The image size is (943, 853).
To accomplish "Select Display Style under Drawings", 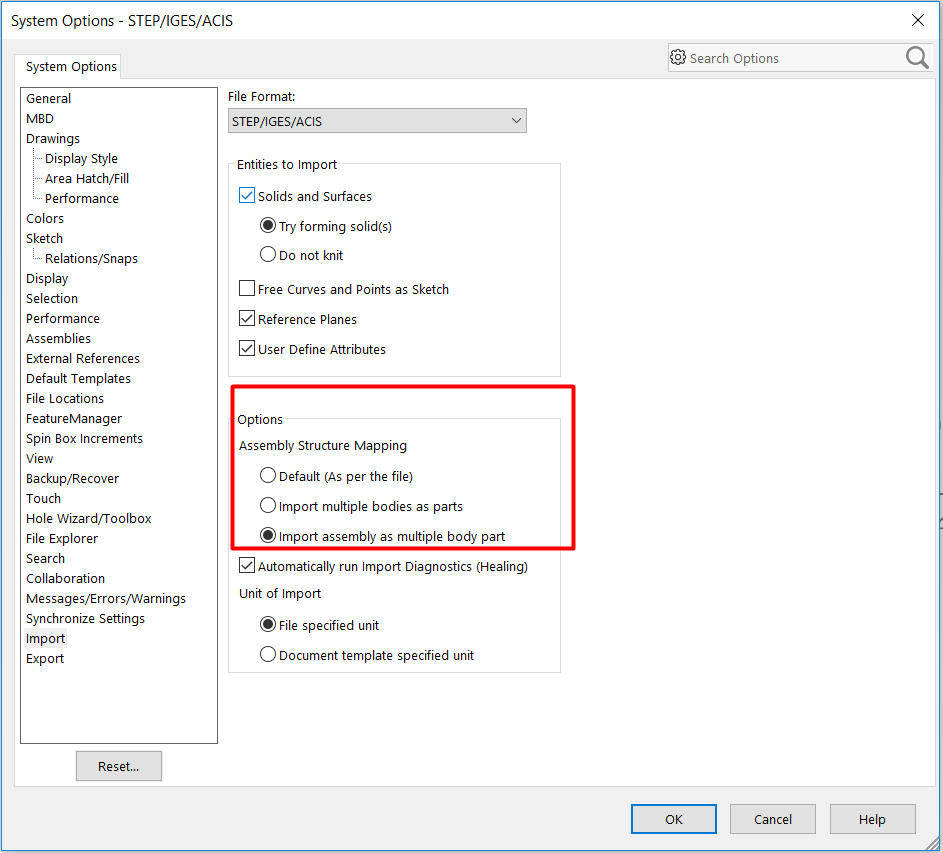I will click(81, 158).
